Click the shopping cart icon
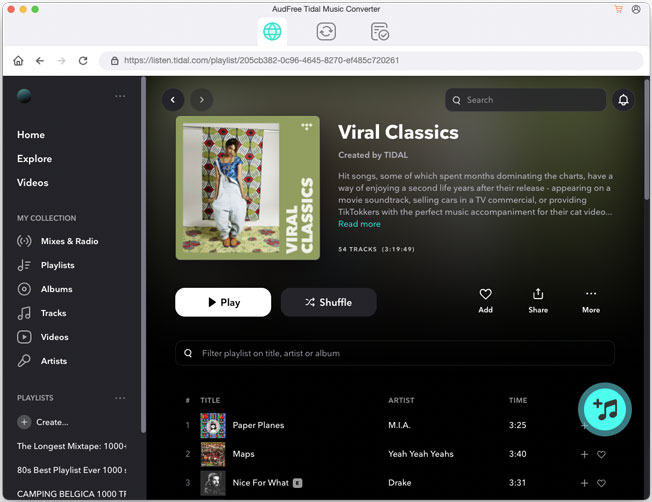 618,9
